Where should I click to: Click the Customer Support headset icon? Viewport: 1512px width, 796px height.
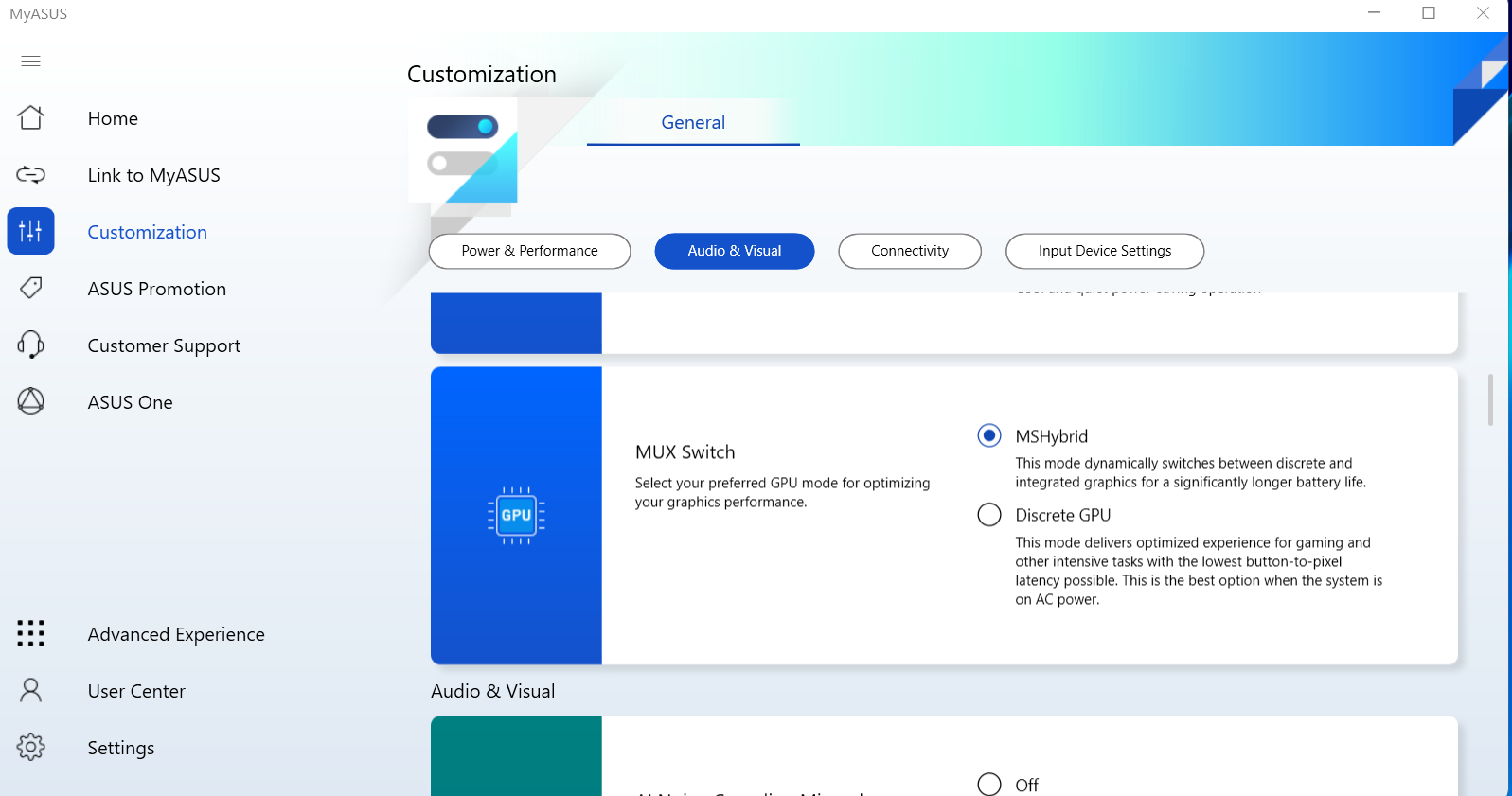click(30, 345)
